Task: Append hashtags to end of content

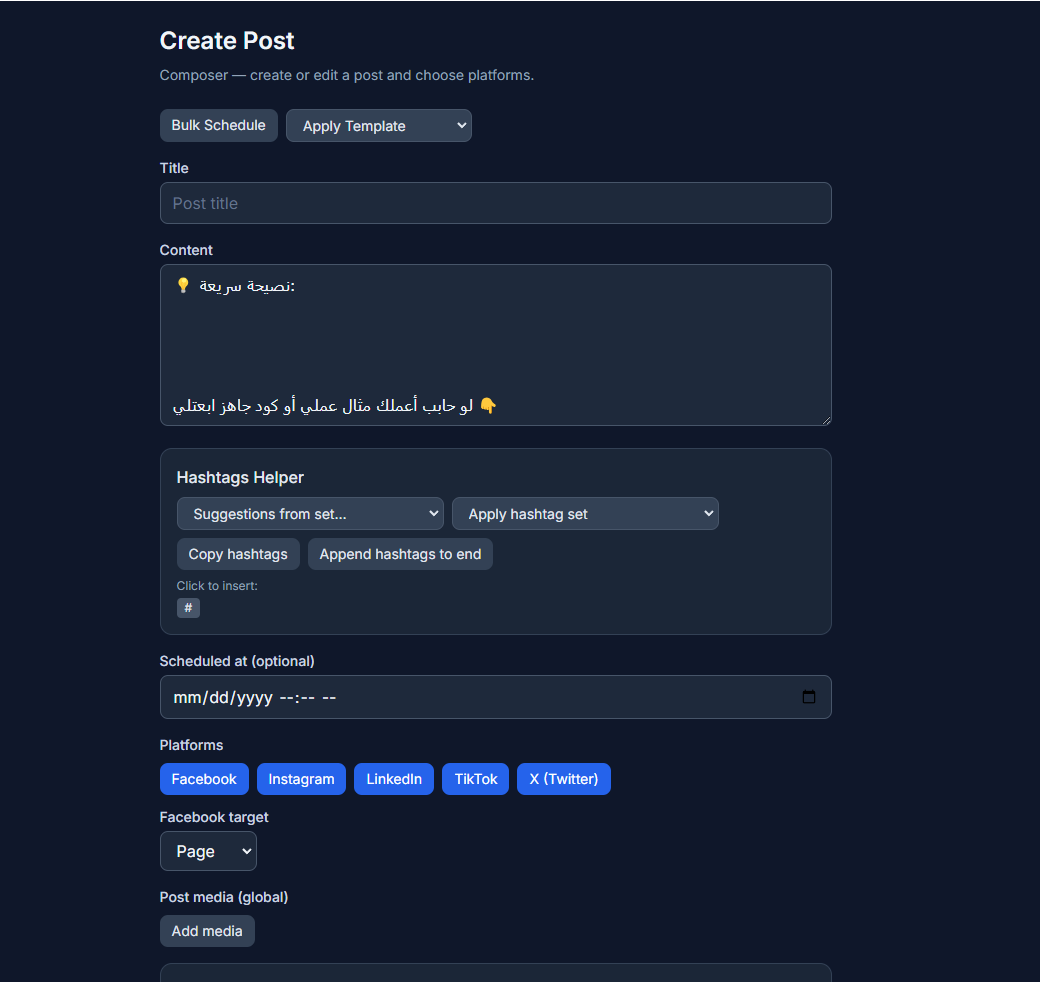Action: (x=400, y=554)
